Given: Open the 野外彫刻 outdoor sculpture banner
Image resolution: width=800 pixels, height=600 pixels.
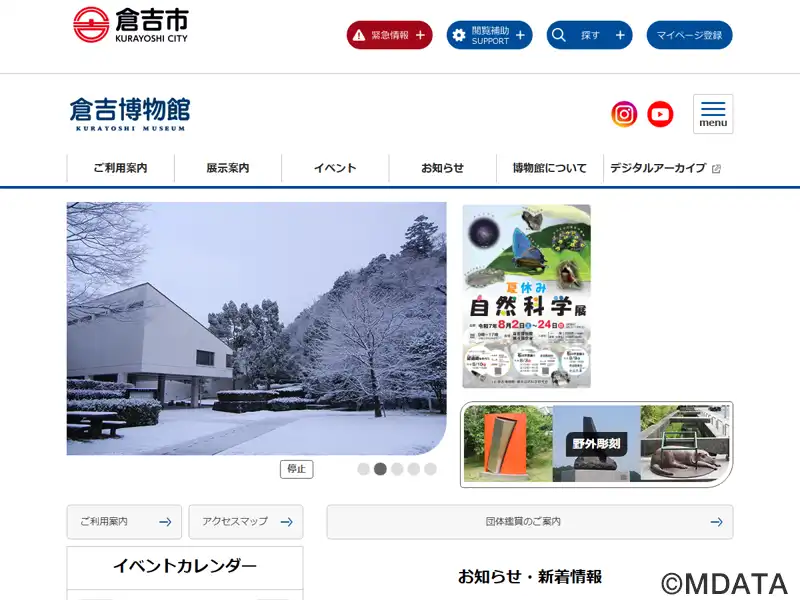Looking at the screenshot, I should [596, 444].
